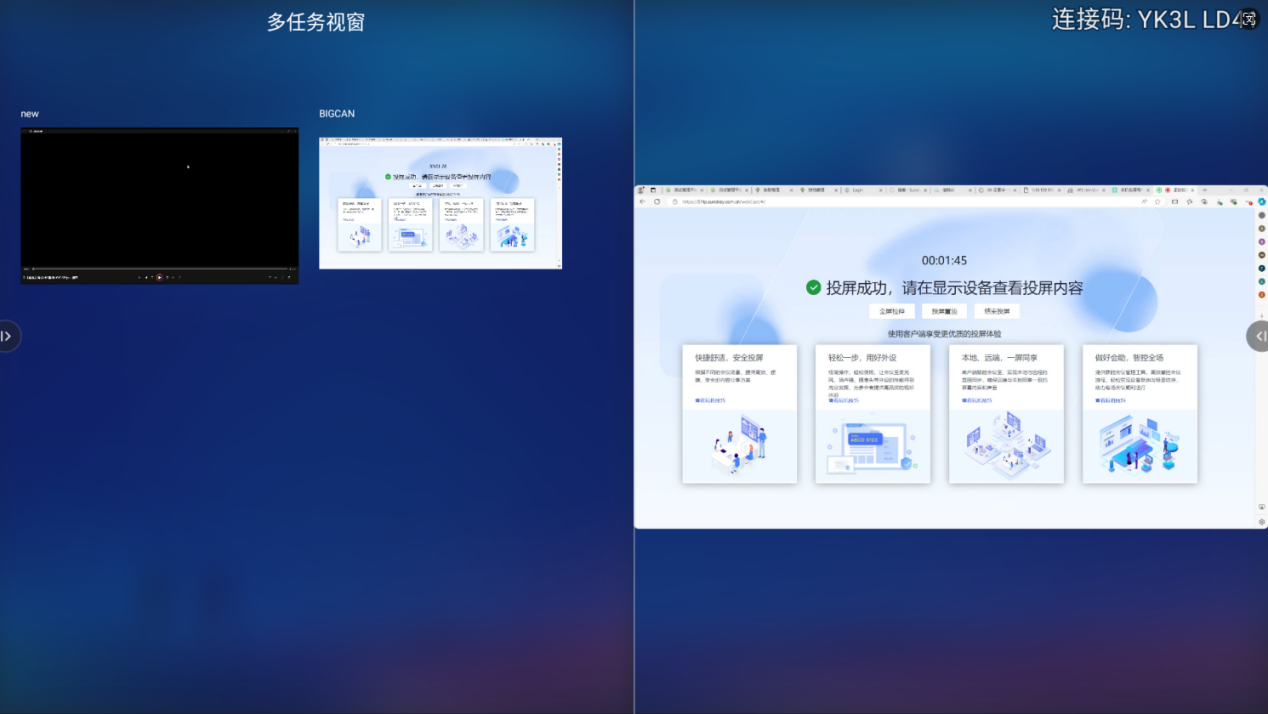The height and width of the screenshot is (714, 1268).
Task: Click the 全屏投屏 button
Action: tap(891, 311)
